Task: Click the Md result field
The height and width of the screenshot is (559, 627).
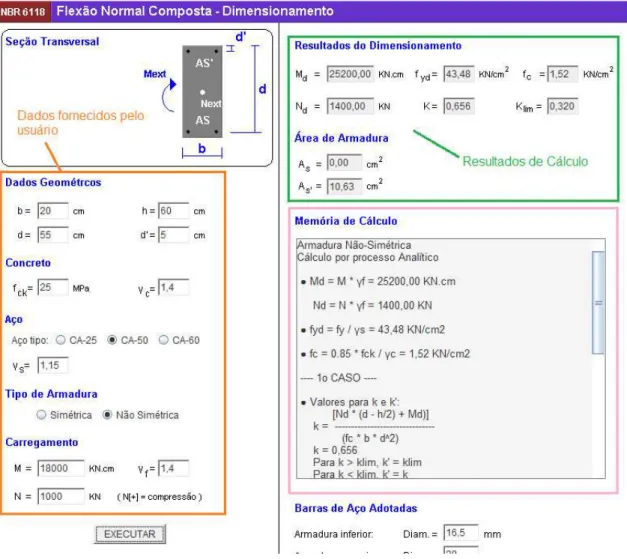Action: [350, 74]
